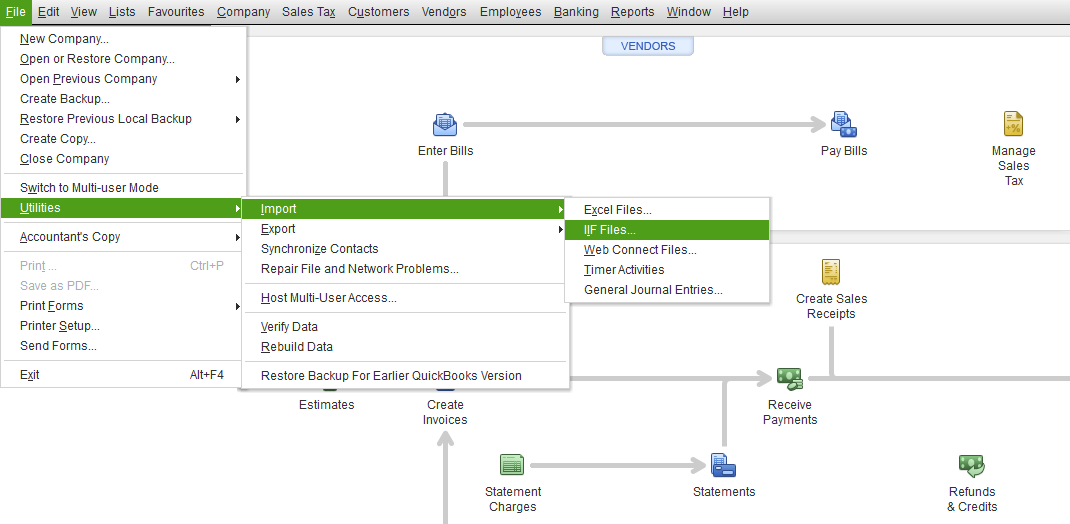This screenshot has width=1070, height=524.
Task: Click the Create Invoices label
Action: 445,412
